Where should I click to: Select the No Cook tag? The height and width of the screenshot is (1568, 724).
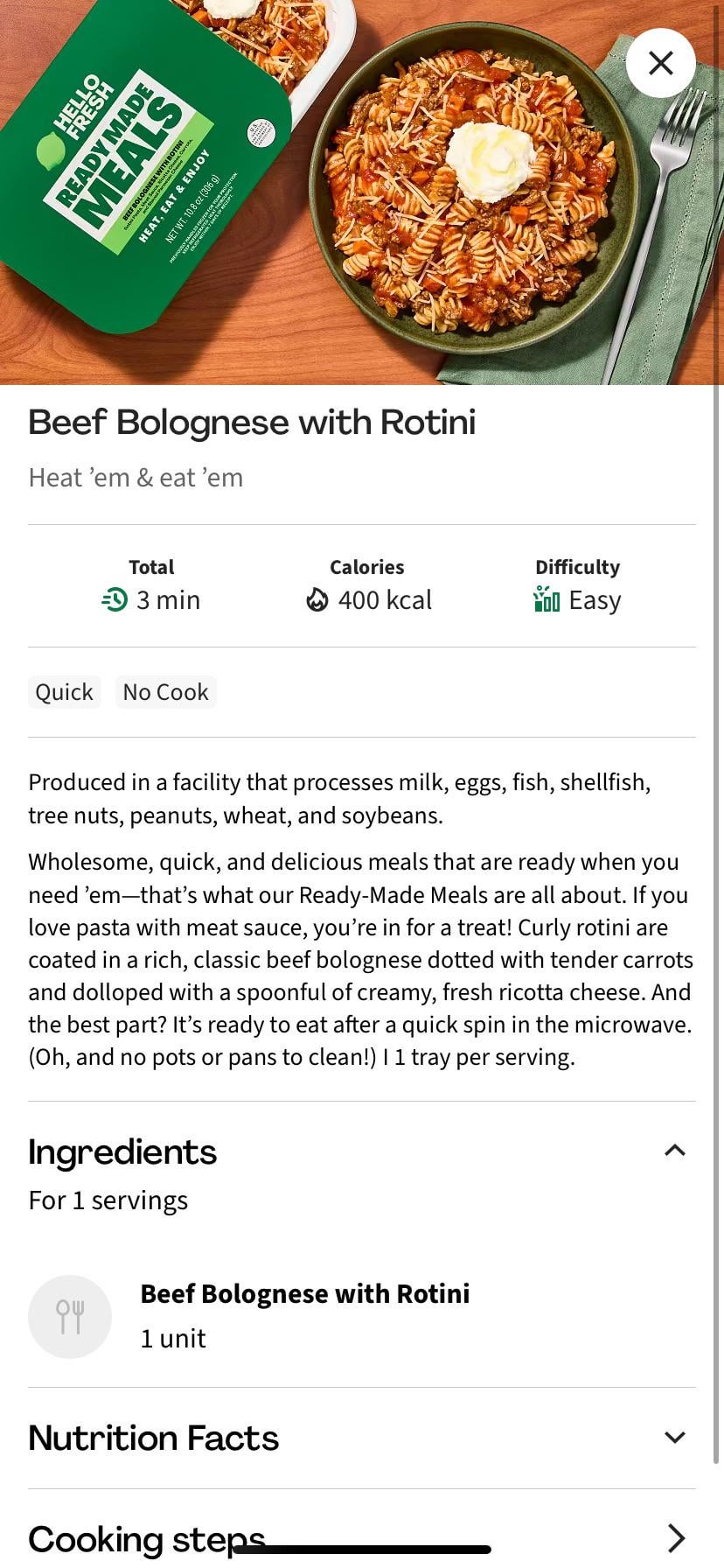tap(165, 692)
